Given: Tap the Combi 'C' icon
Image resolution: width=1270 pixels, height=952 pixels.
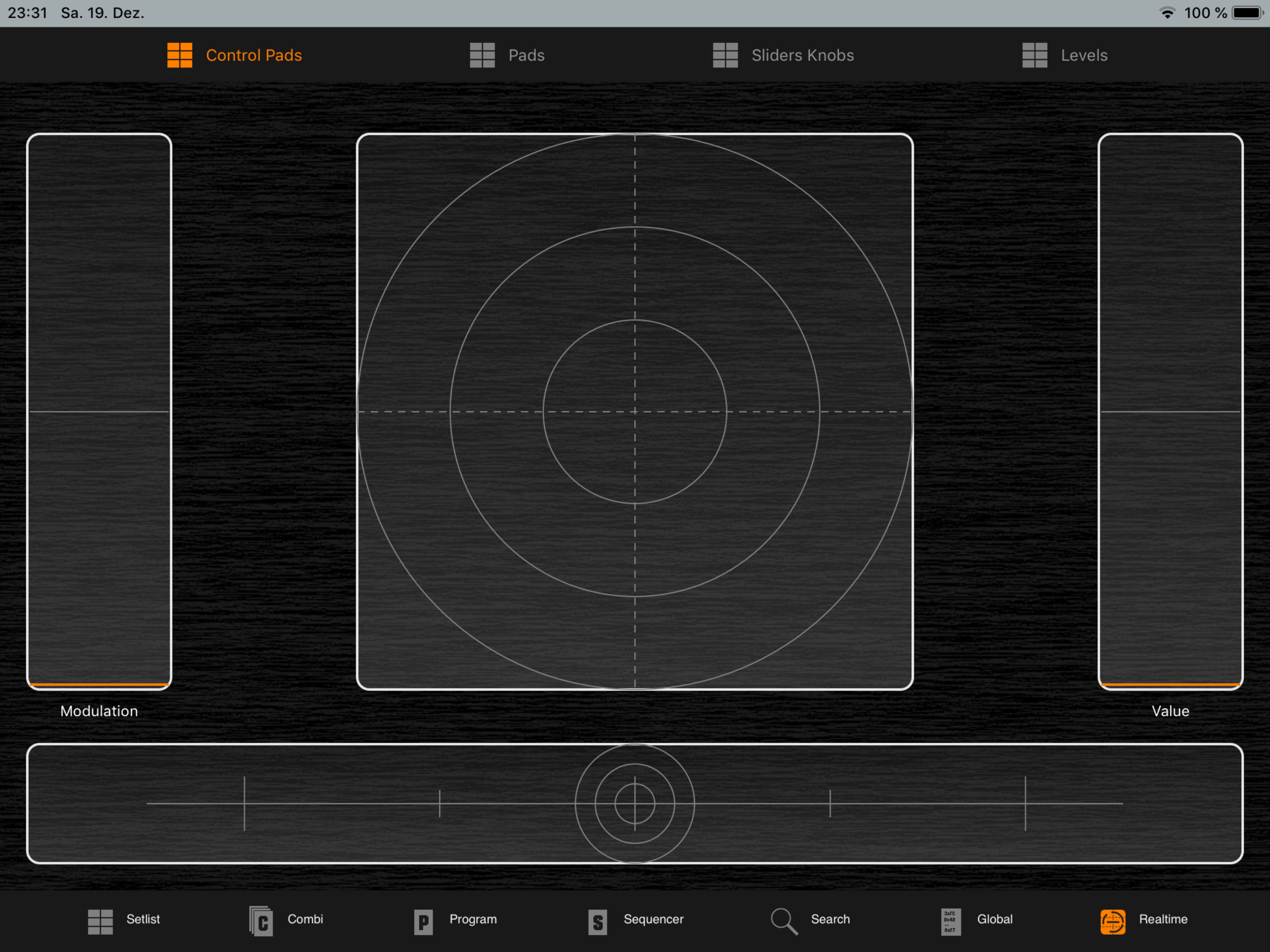Looking at the screenshot, I should 261,921.
